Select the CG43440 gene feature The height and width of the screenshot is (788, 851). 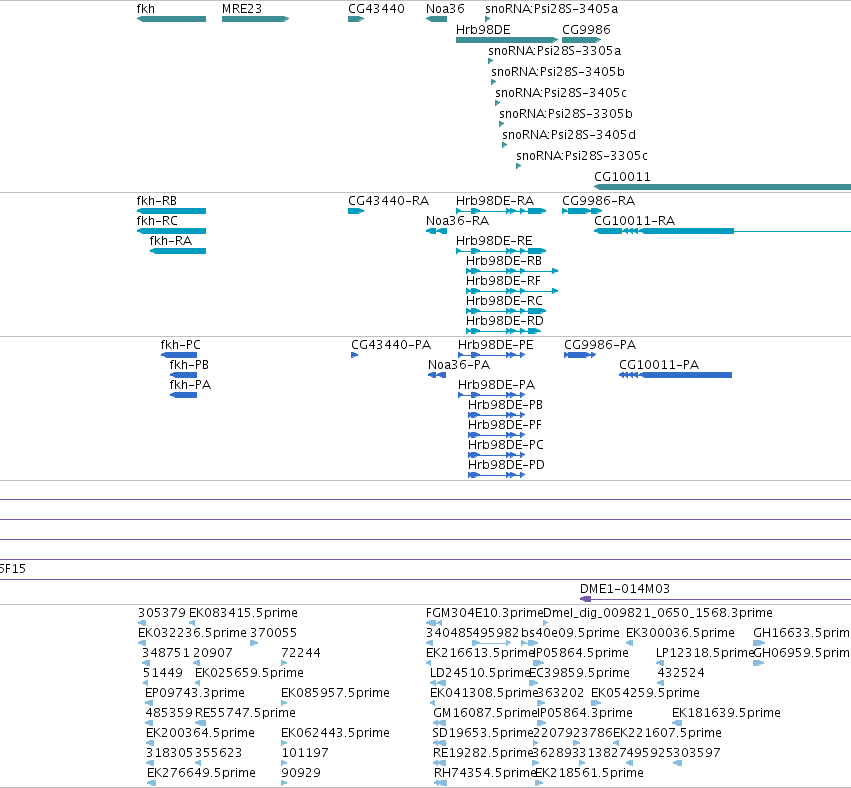pyautogui.click(x=356, y=19)
